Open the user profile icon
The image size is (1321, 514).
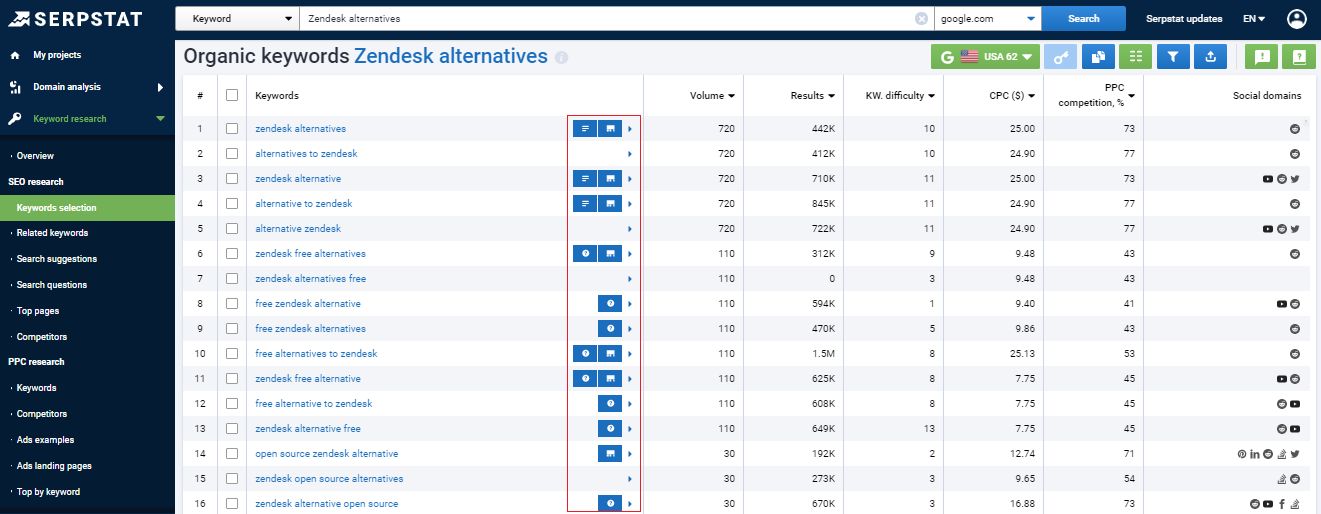1297,18
